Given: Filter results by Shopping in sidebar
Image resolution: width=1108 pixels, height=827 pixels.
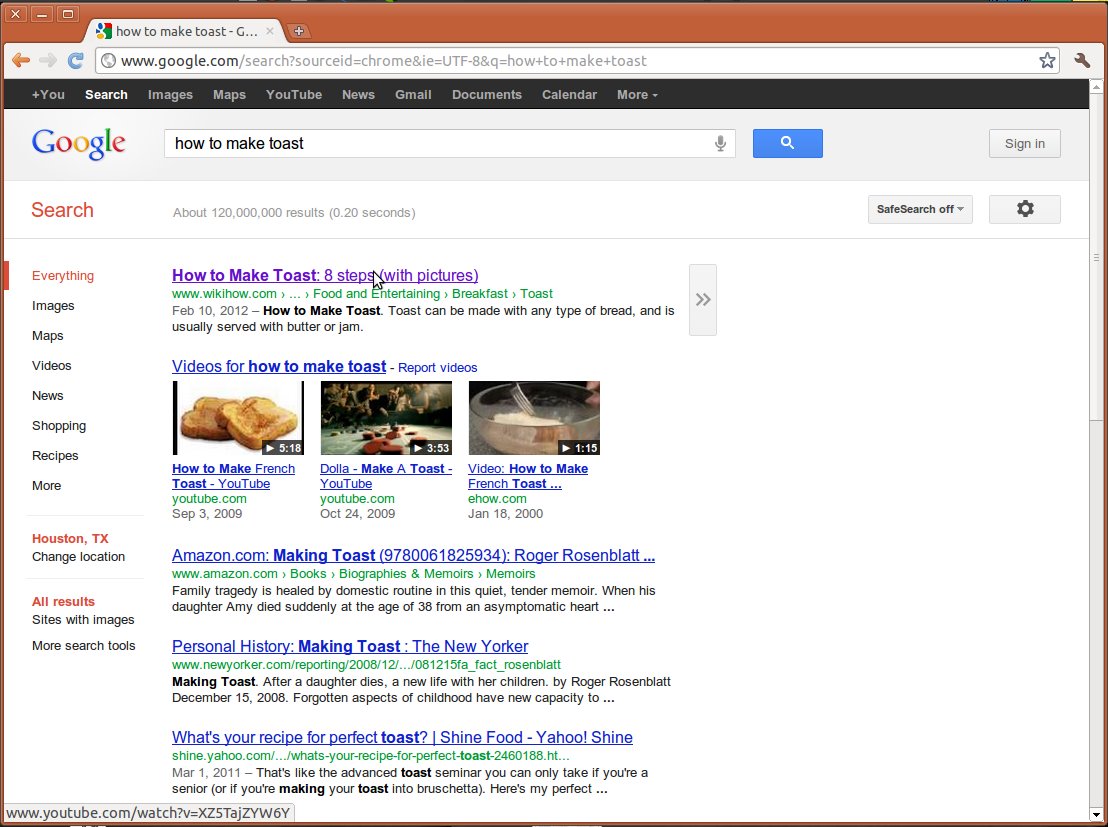Looking at the screenshot, I should coord(59,426).
